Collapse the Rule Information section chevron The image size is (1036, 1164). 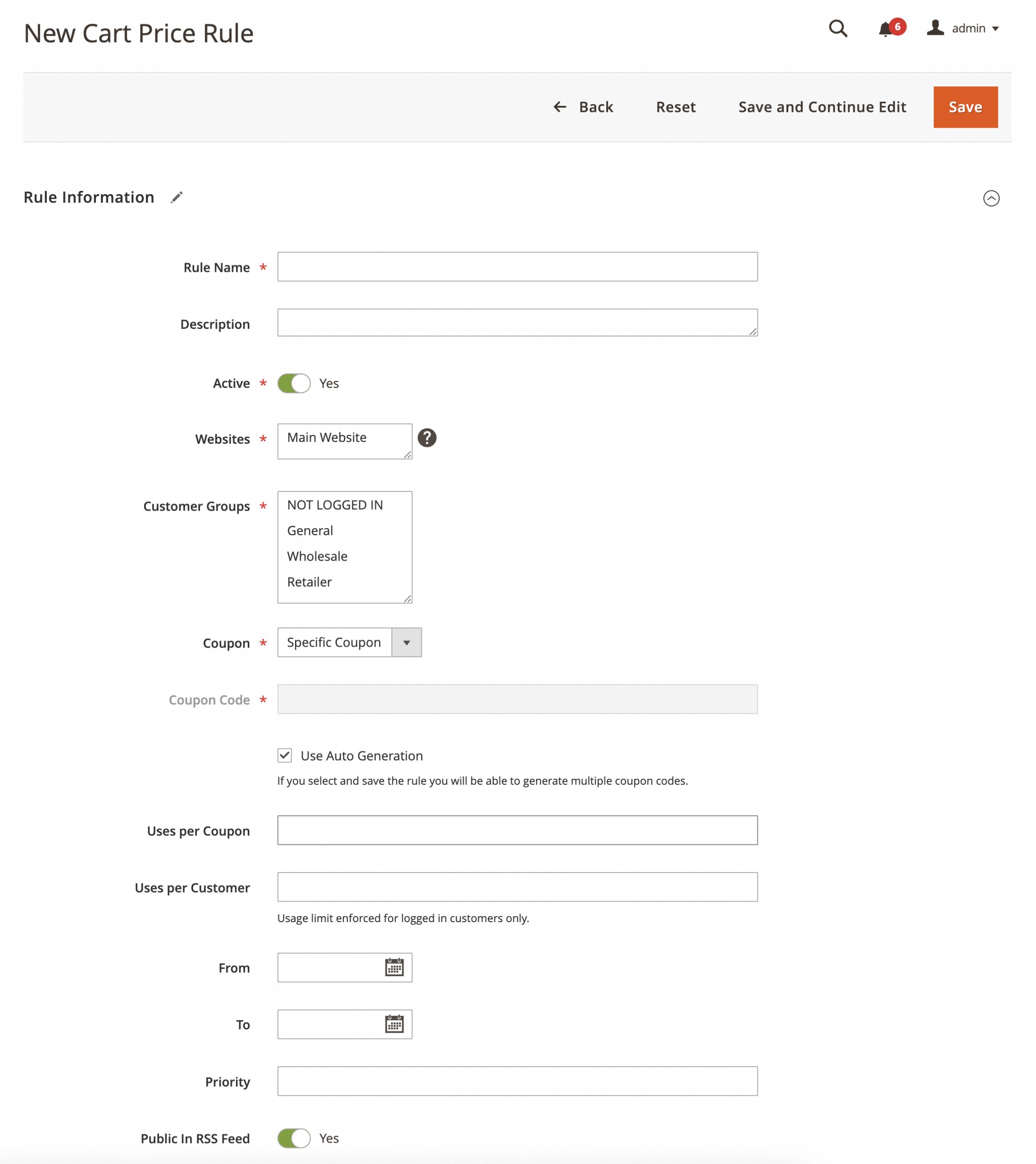991,199
